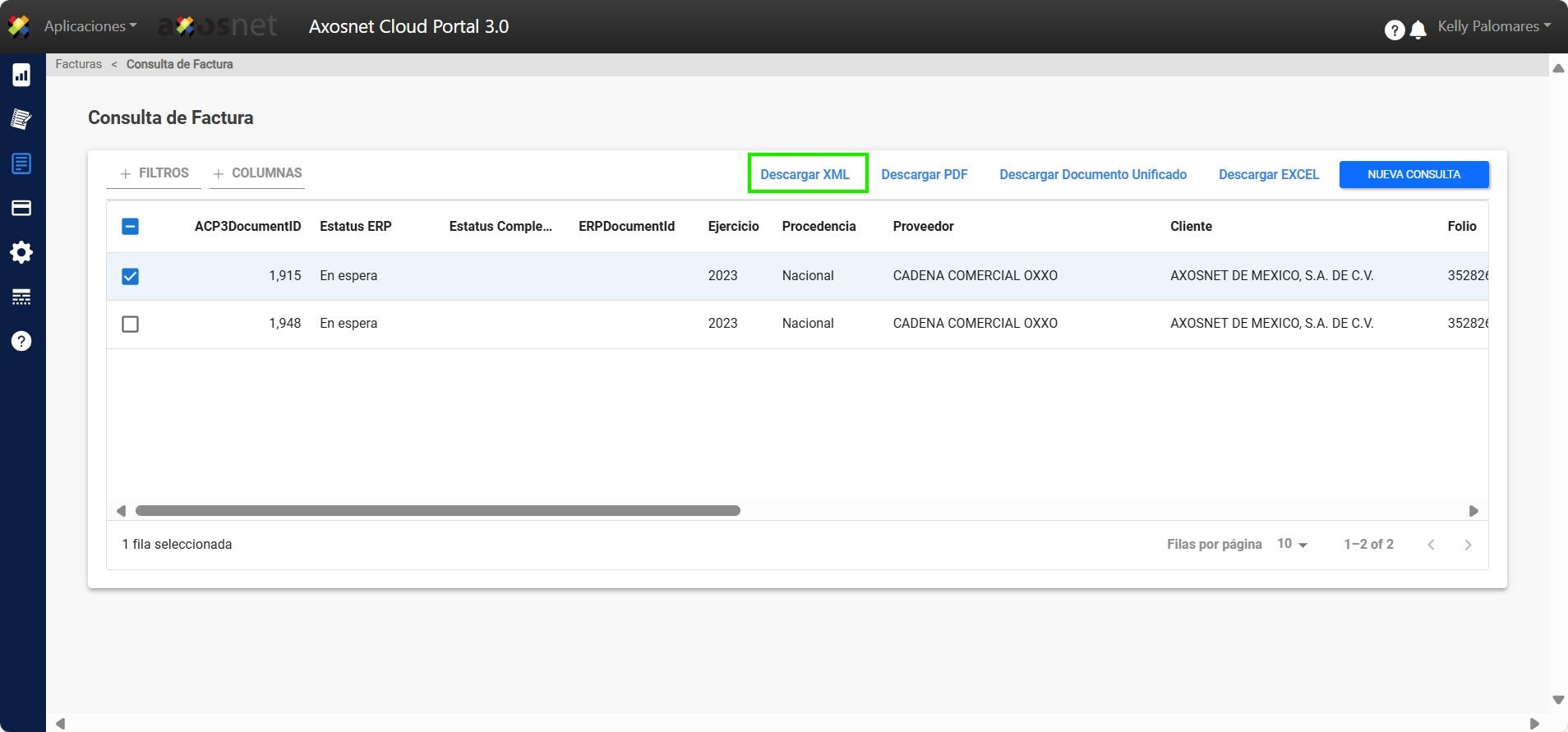Open the dashboard chart icon in sidebar

[x=21, y=76]
